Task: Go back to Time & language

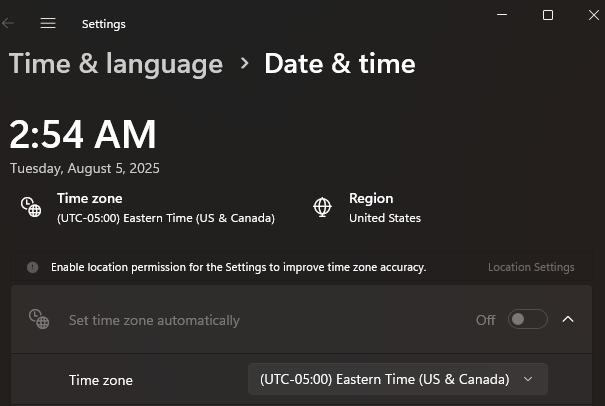Action: click(x=116, y=64)
